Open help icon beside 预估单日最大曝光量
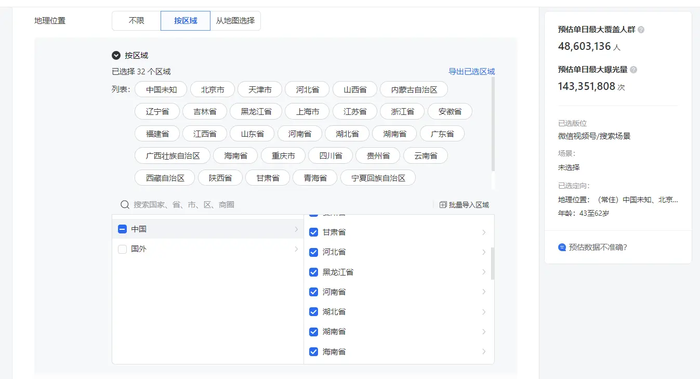Screen dimensions: 700x379 pyautogui.click(x=633, y=70)
